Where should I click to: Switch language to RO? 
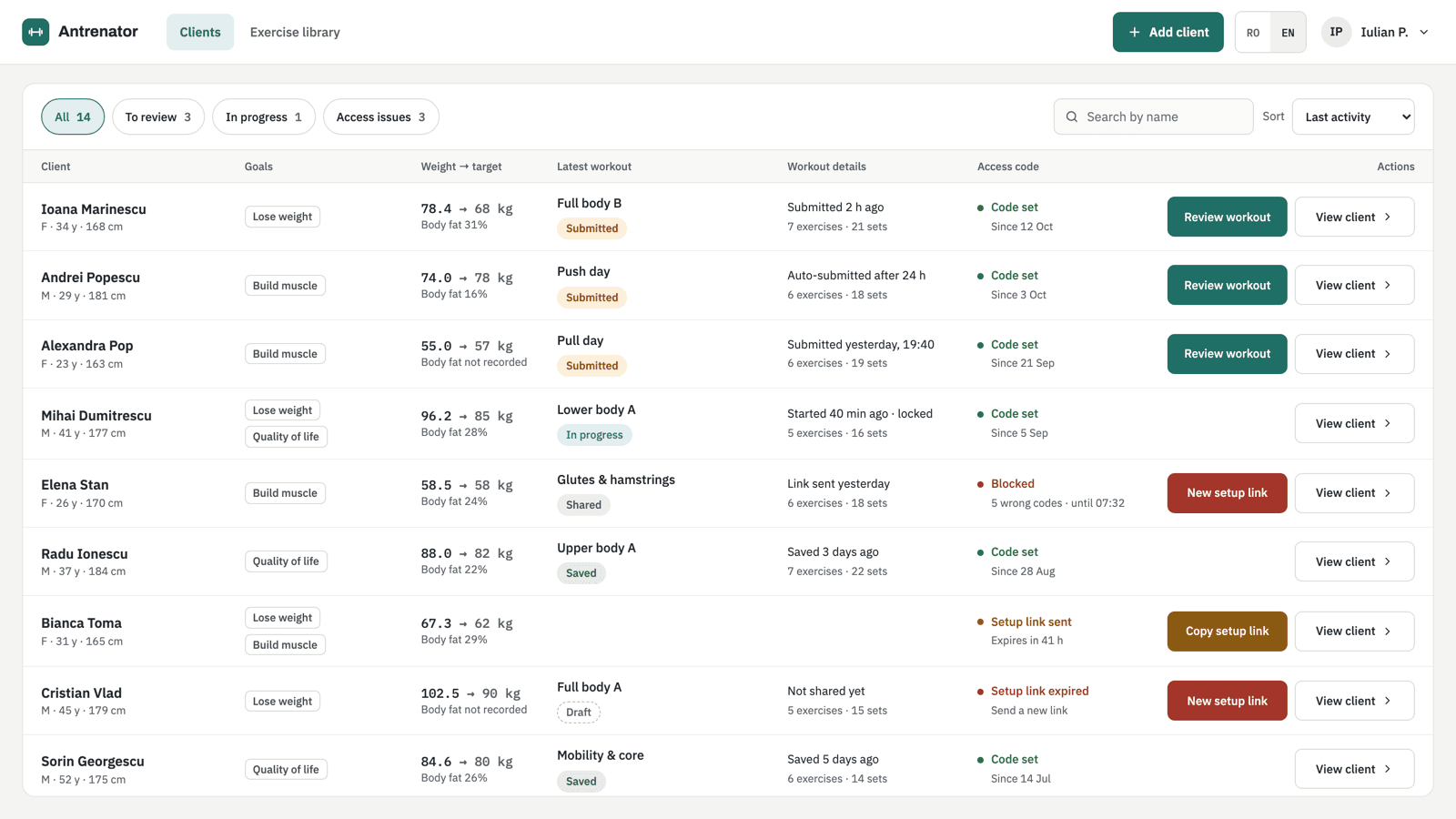(x=1253, y=32)
